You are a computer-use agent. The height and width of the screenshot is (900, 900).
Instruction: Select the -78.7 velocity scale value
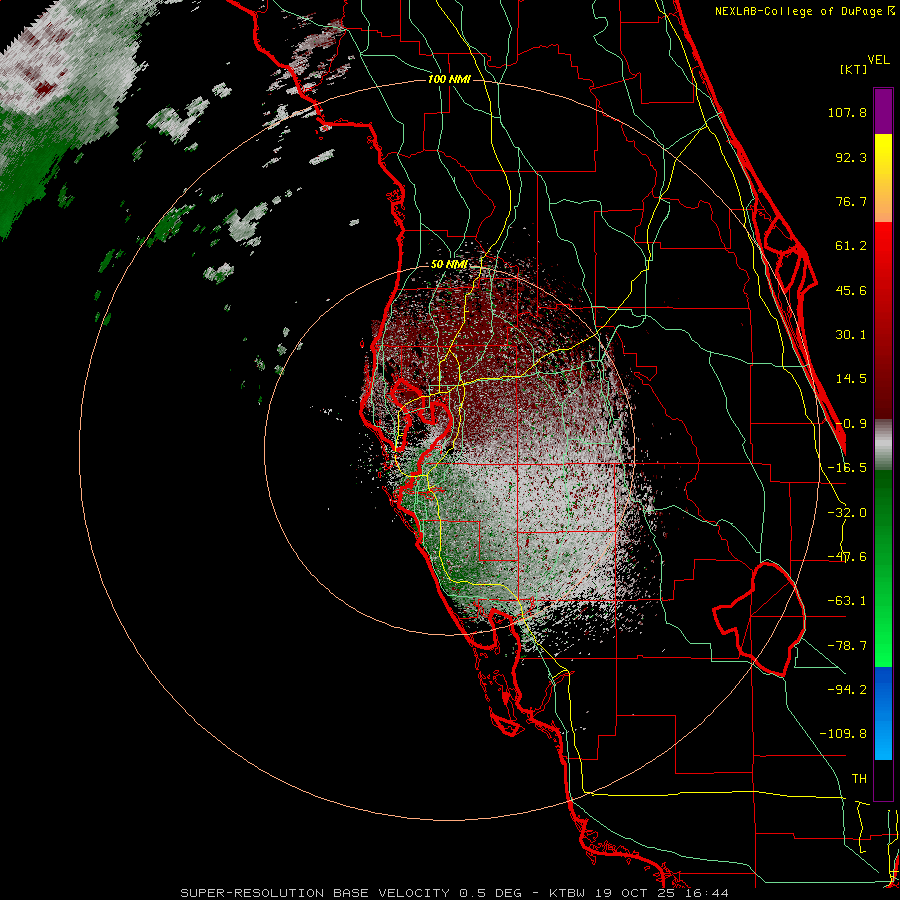coord(847,646)
